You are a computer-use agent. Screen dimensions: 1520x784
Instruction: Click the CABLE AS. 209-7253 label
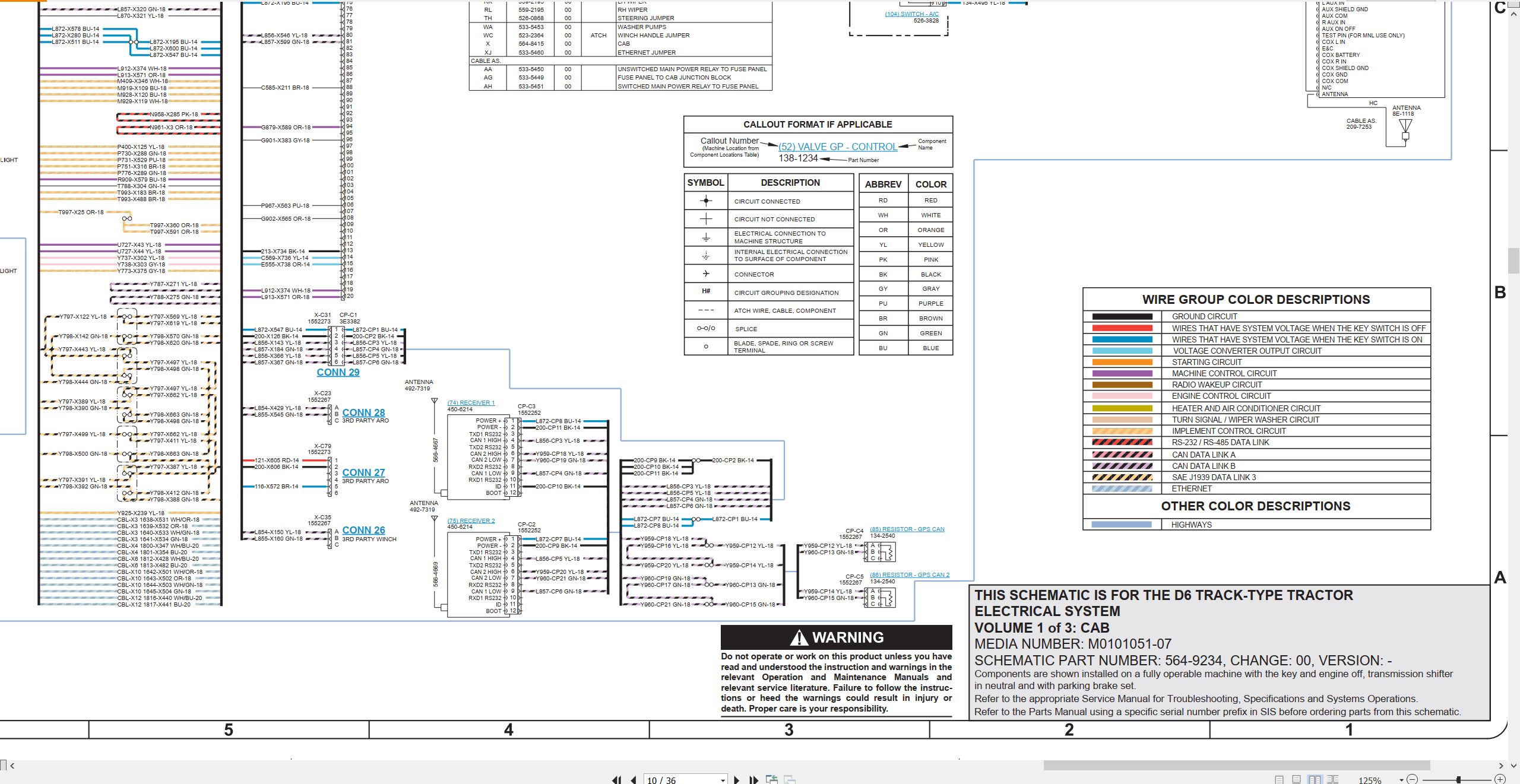pyautogui.click(x=1361, y=123)
